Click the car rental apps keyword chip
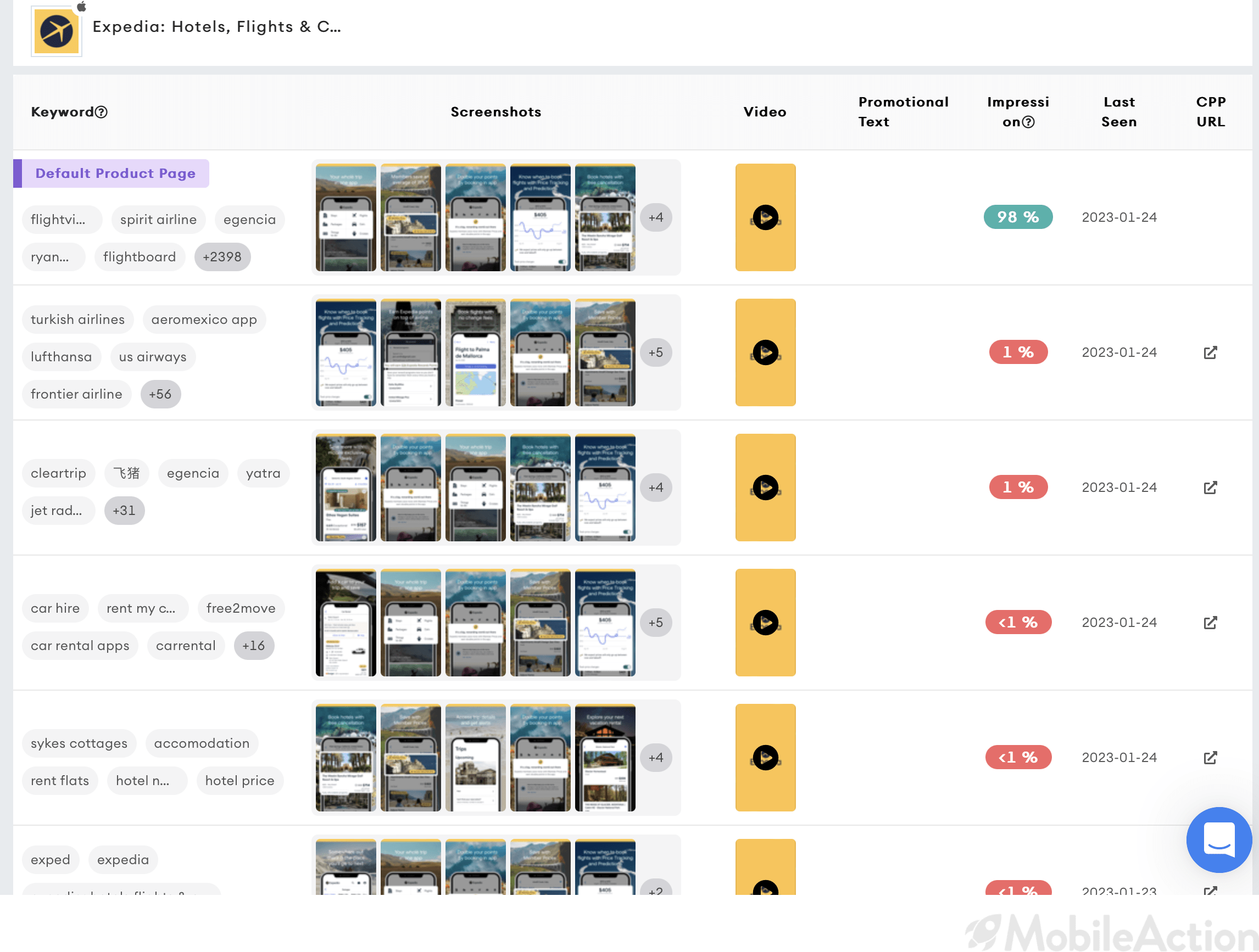The width and height of the screenshot is (1259, 952). [x=80, y=646]
